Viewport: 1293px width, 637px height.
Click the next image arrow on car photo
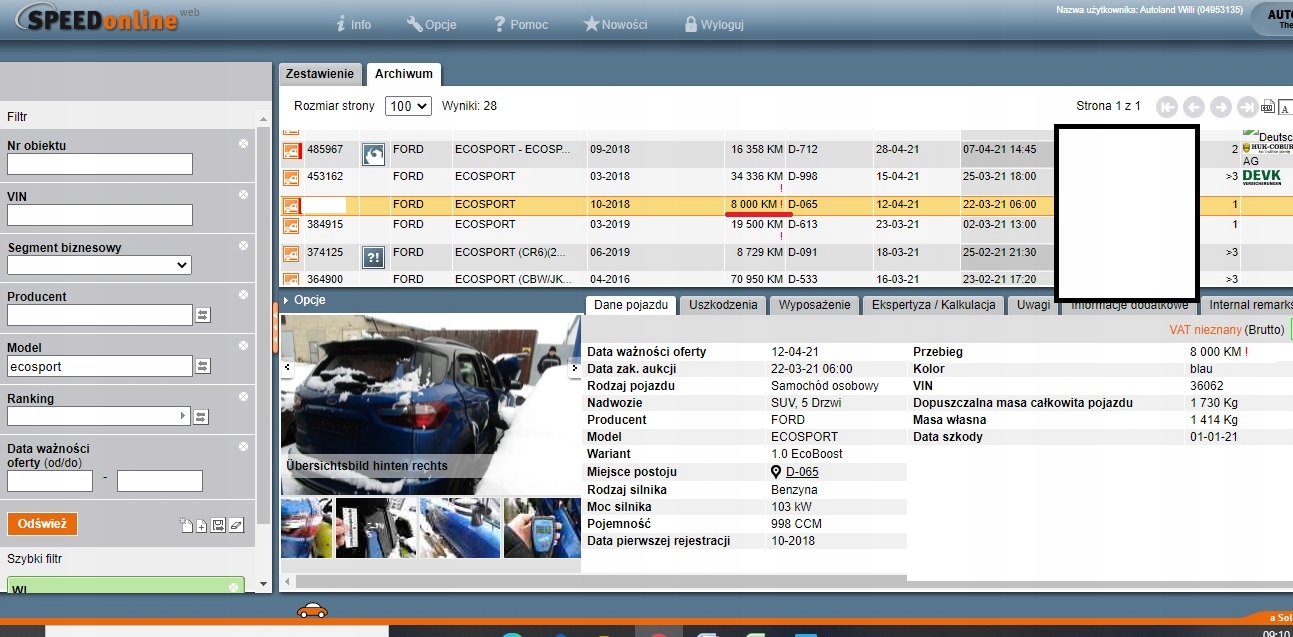575,368
